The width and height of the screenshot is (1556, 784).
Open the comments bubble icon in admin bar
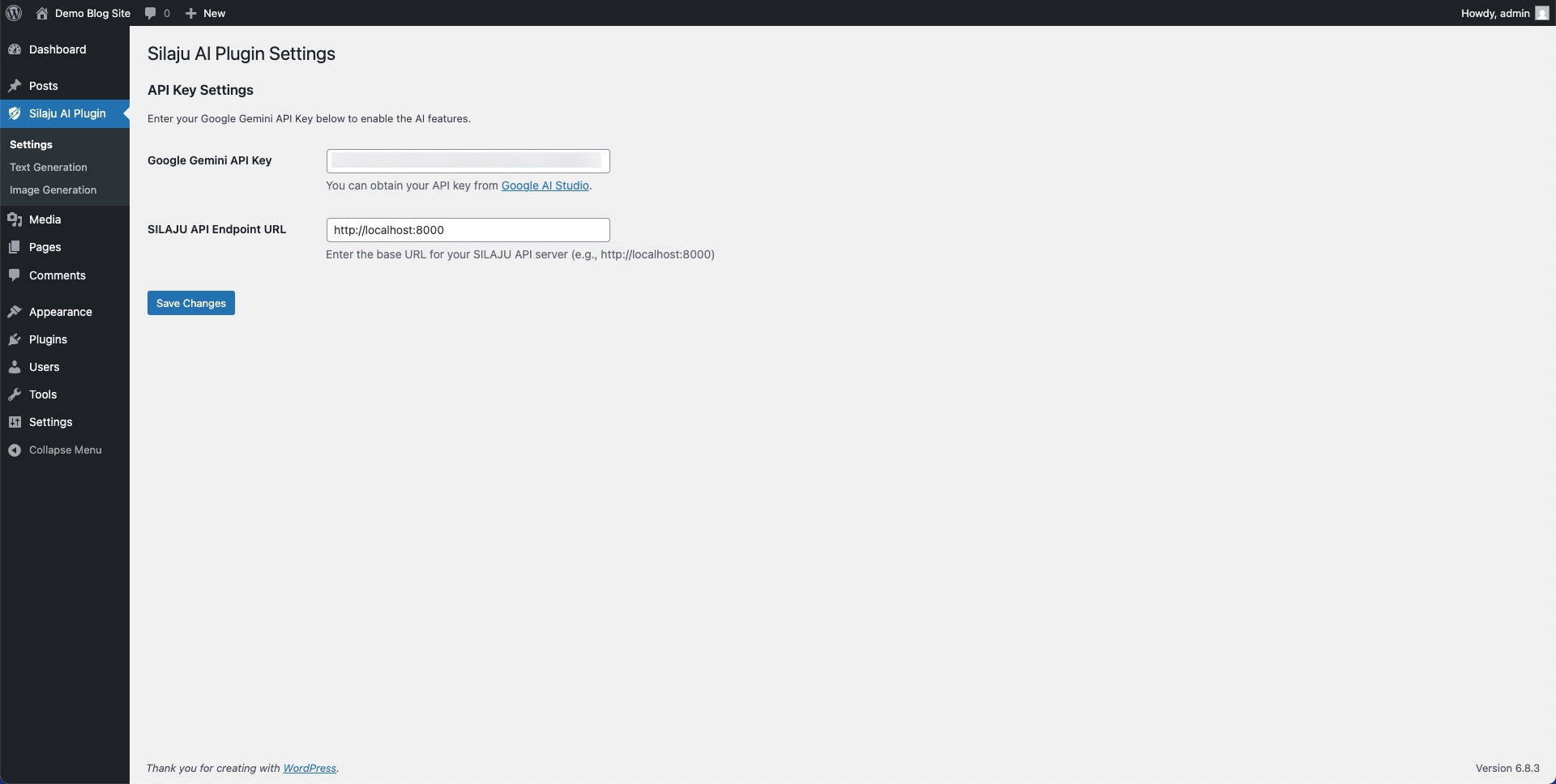click(150, 13)
